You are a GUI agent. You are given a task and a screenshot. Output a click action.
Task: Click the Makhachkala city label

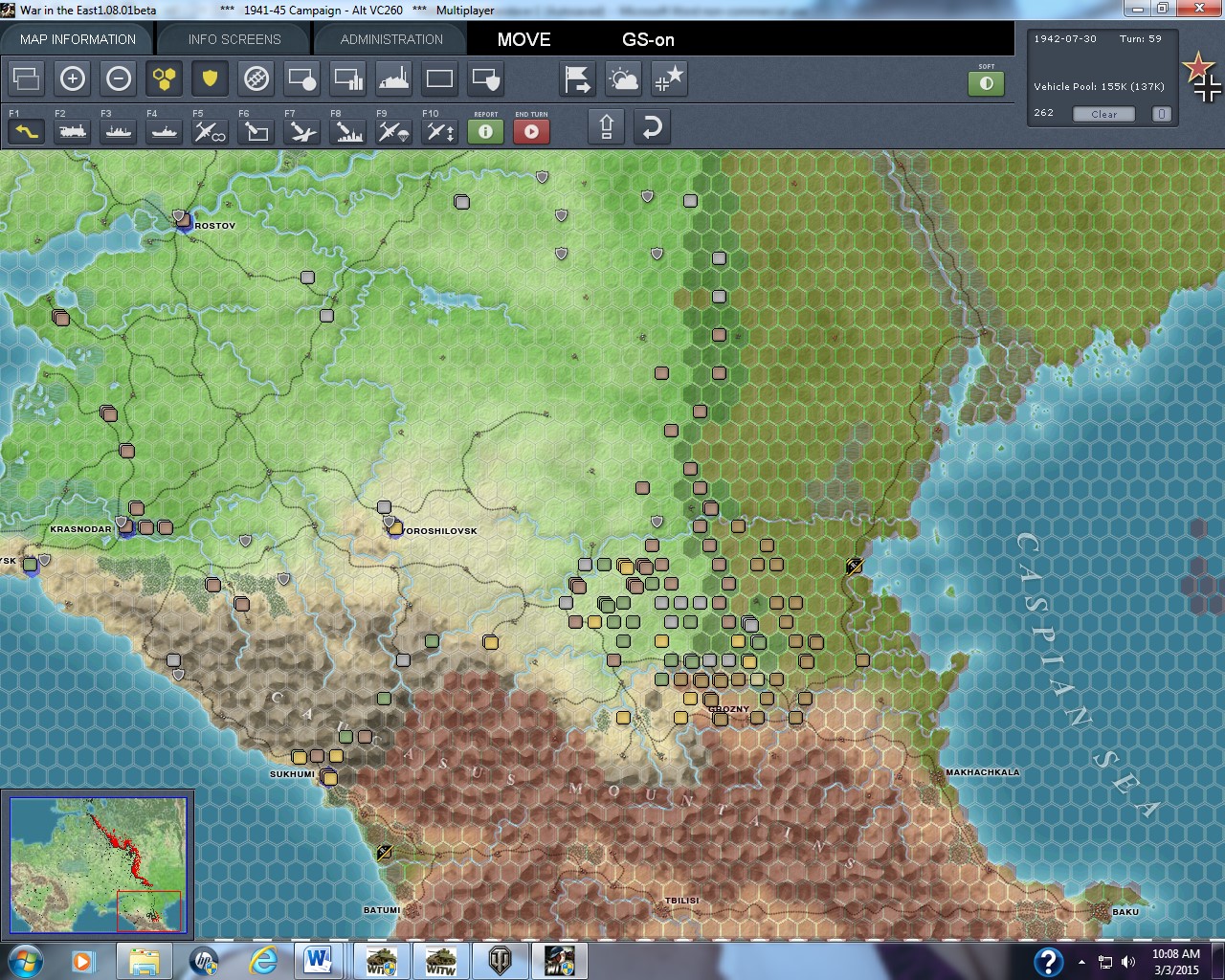click(x=983, y=772)
